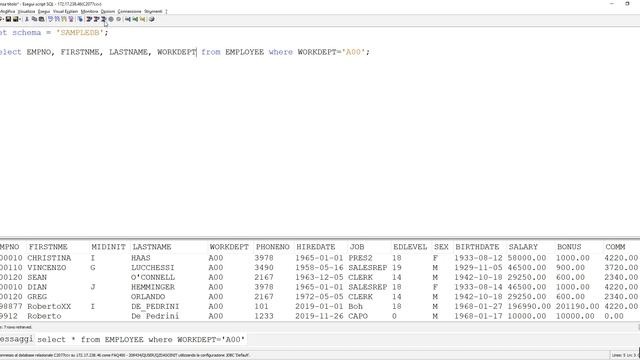Open the Opzioni menu
Viewport: 640px width, 360px height.
108,11
